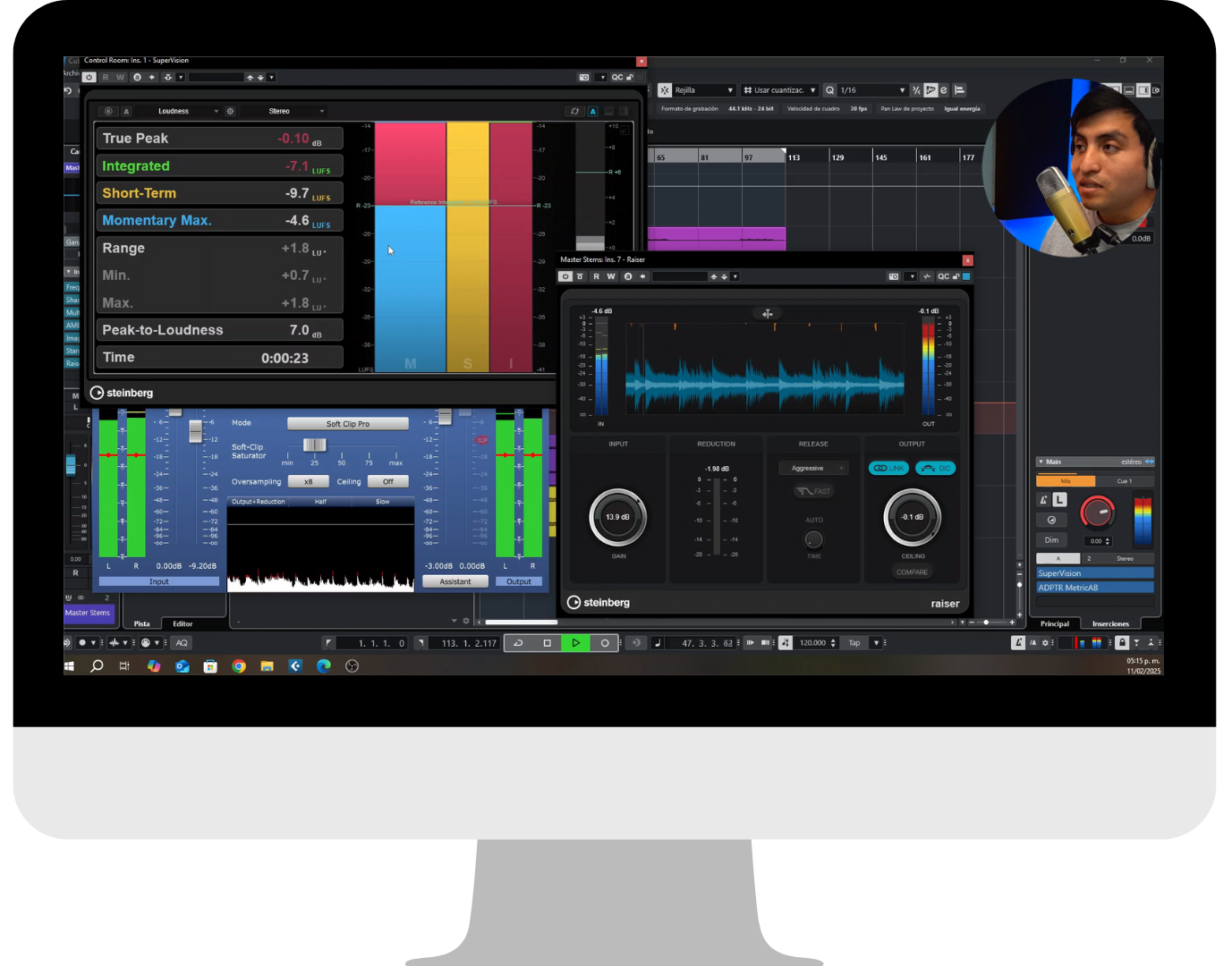Viewport: 1232px width, 966px height.
Task: Toggle the Ceiling Off button
Action: (x=387, y=481)
